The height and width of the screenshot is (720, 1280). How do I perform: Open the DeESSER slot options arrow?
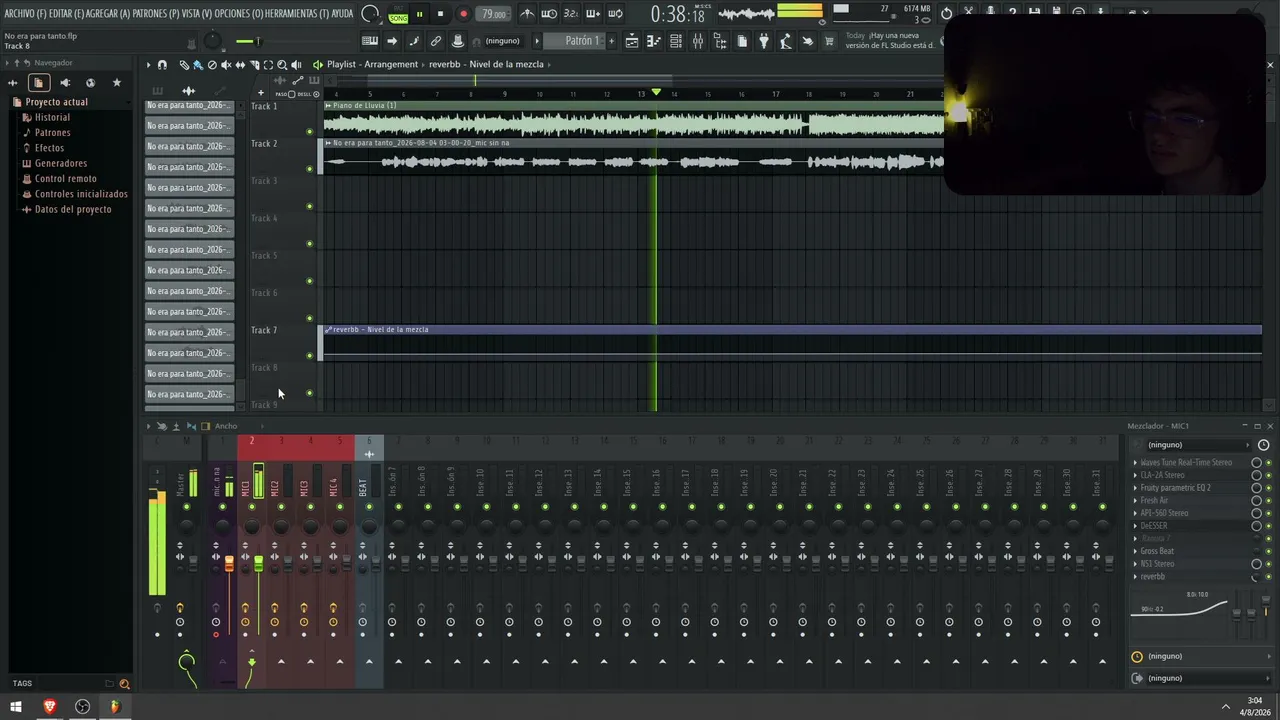tap(1135, 526)
